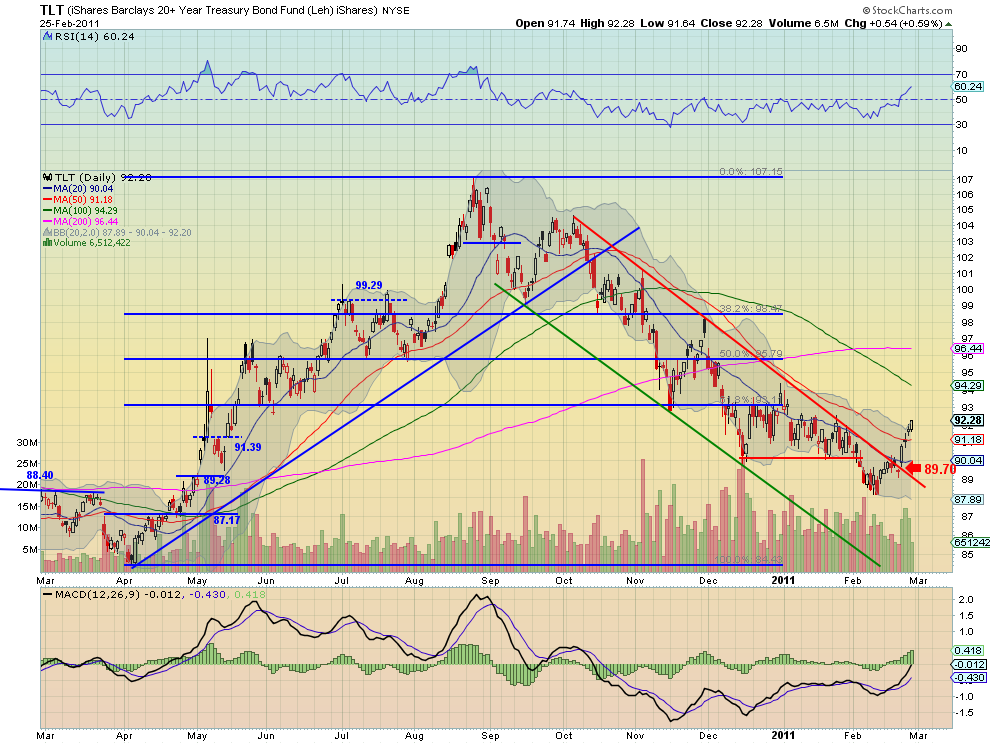Click the -0.430 MACD signal tag
Viewport: 990px width, 744px height.
point(967,678)
